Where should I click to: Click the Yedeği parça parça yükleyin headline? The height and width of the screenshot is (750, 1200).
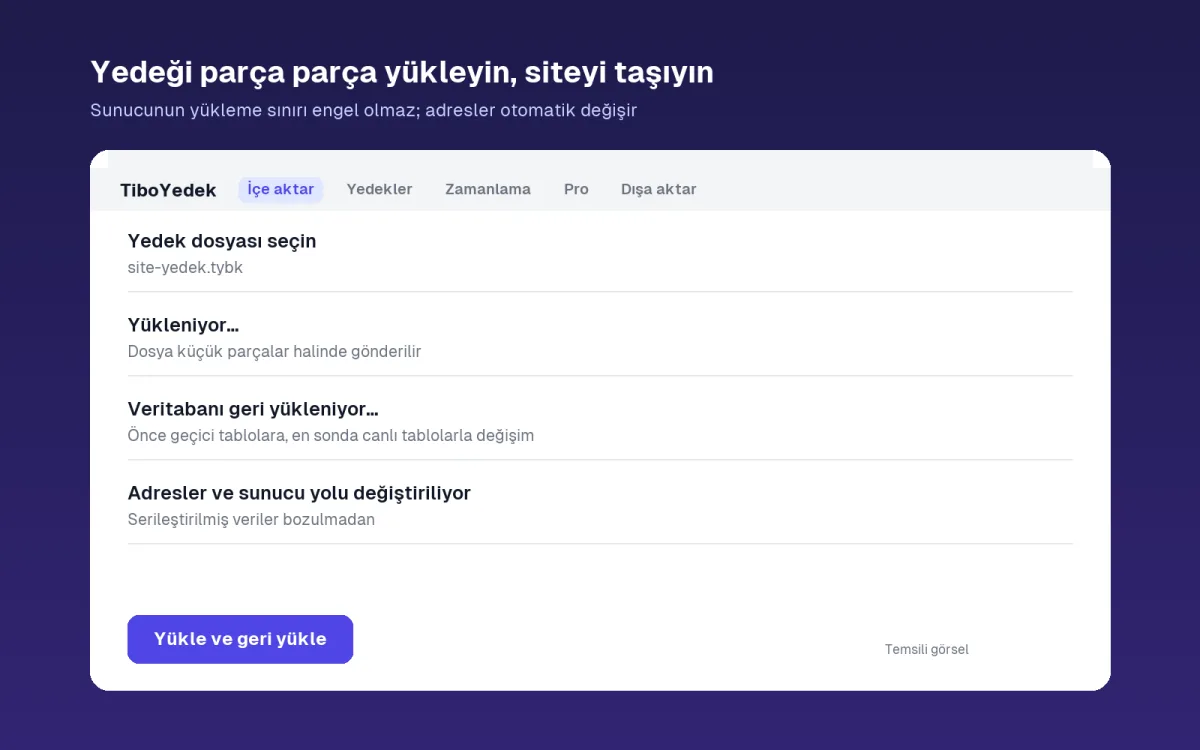pos(402,73)
